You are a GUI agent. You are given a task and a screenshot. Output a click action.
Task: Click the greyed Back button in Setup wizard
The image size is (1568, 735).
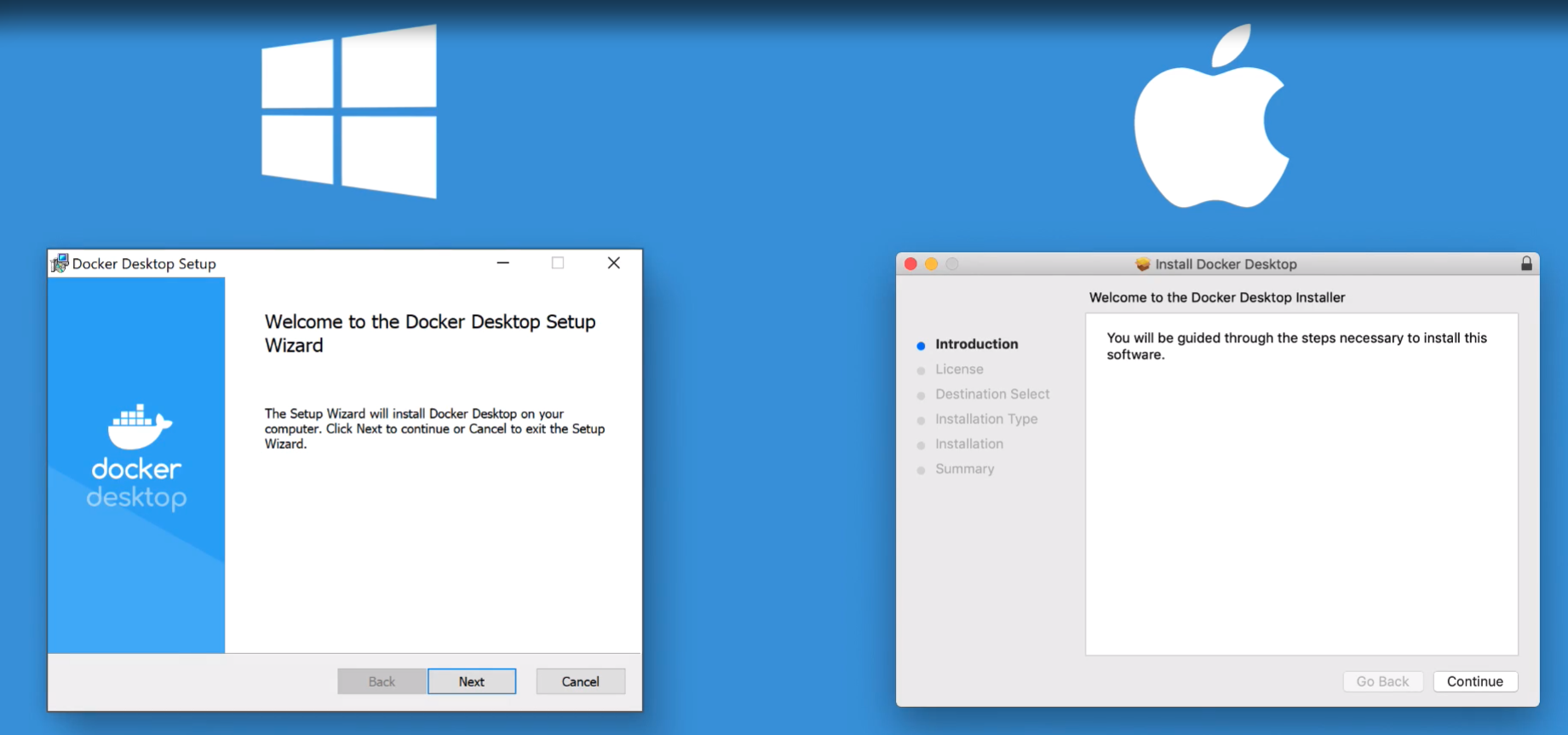[x=382, y=681]
